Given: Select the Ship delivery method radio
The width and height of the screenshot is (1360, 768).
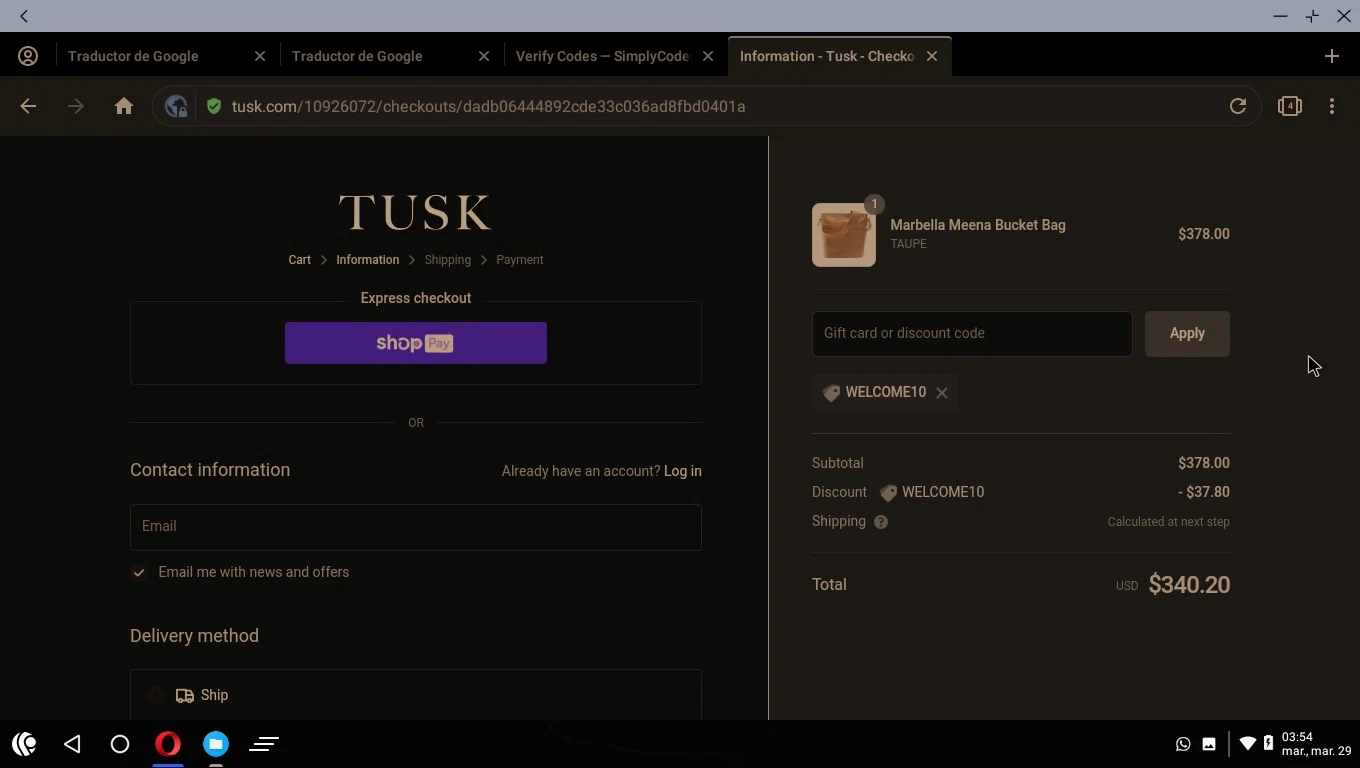Looking at the screenshot, I should (x=156, y=695).
